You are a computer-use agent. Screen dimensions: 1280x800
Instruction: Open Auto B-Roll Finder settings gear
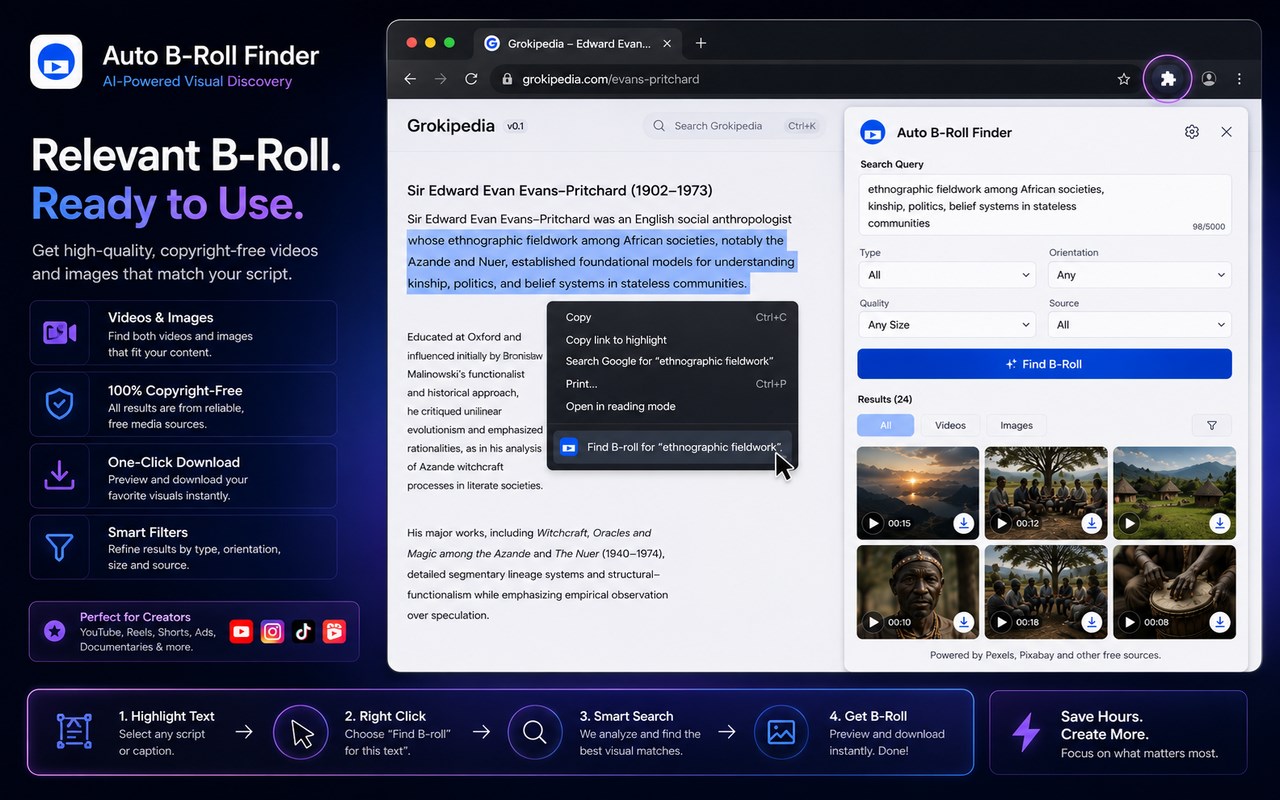pyautogui.click(x=1192, y=132)
